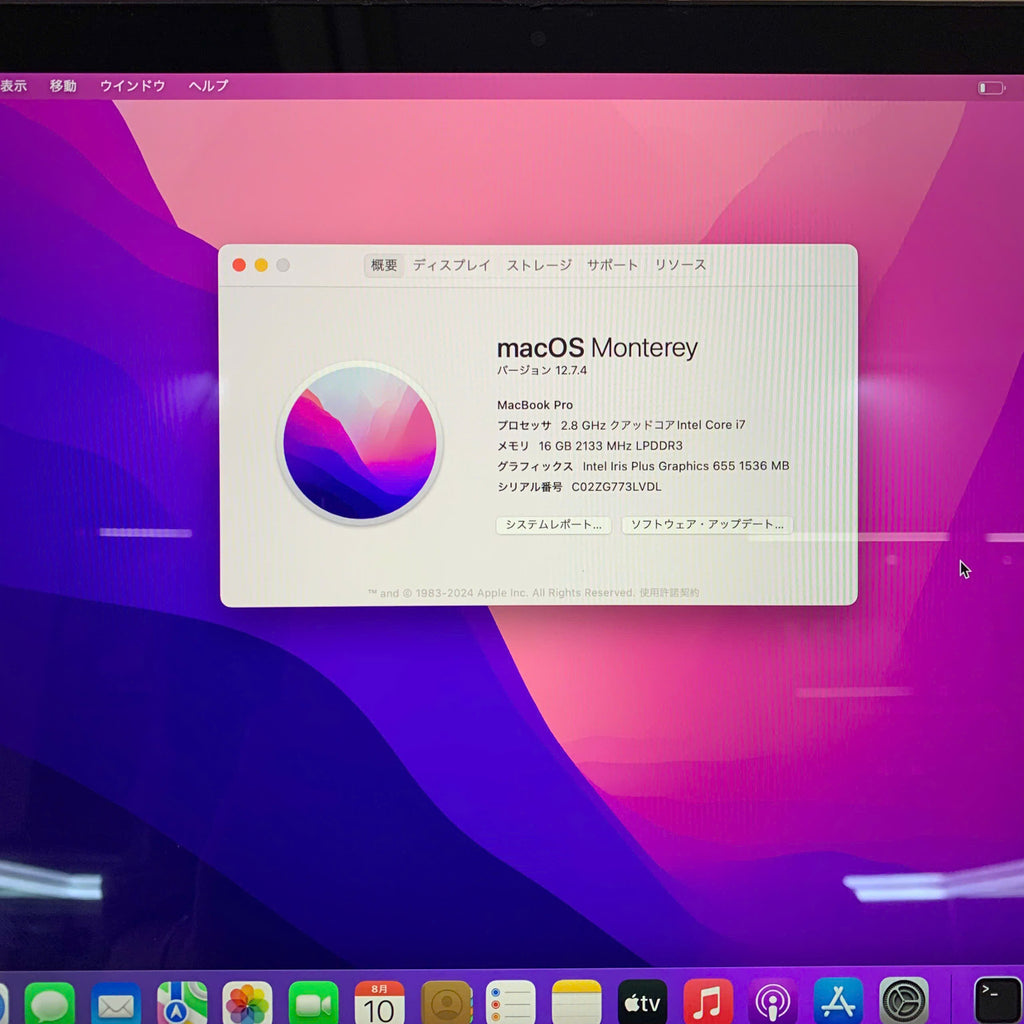Open the ウインドウ menu
This screenshot has width=1024, height=1024.
click(133, 86)
